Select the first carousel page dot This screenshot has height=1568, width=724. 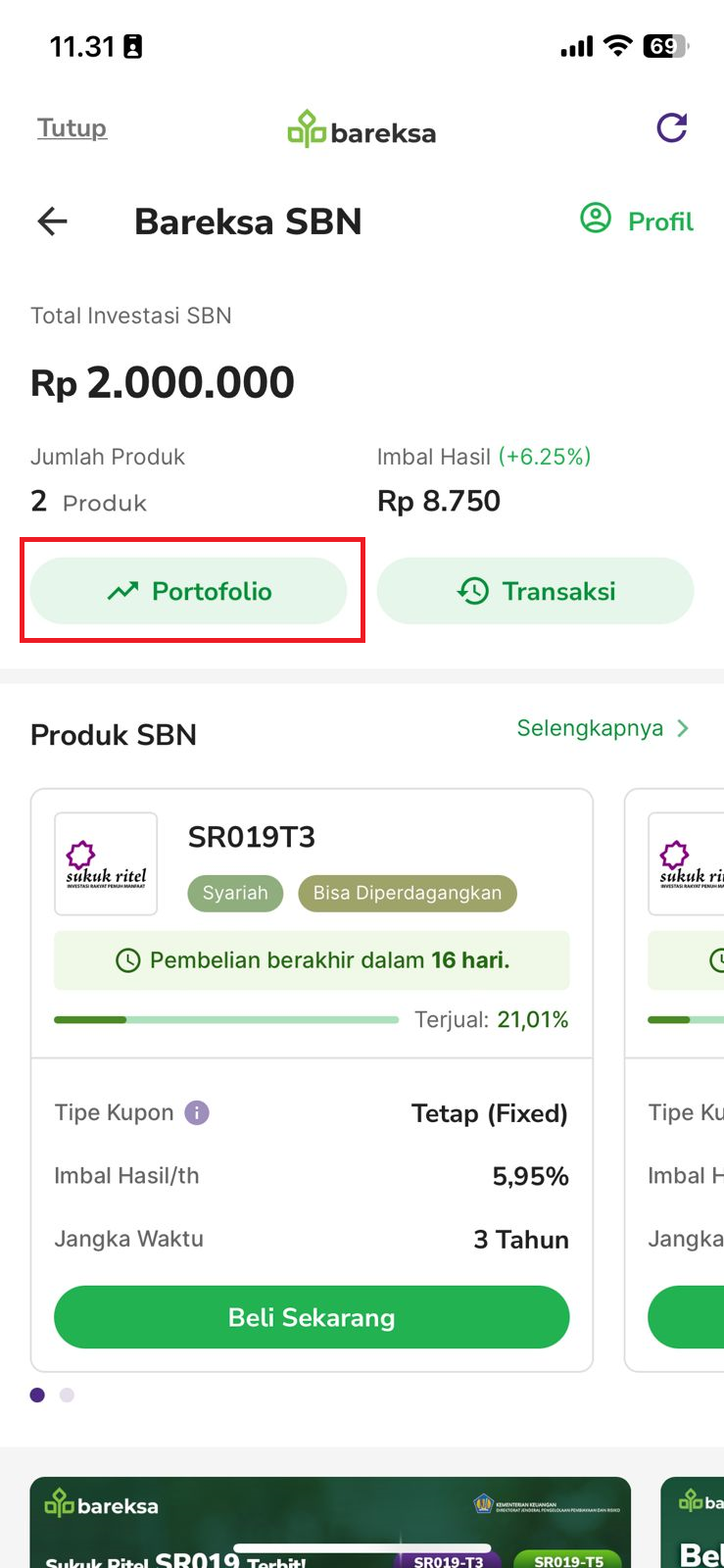37,1395
